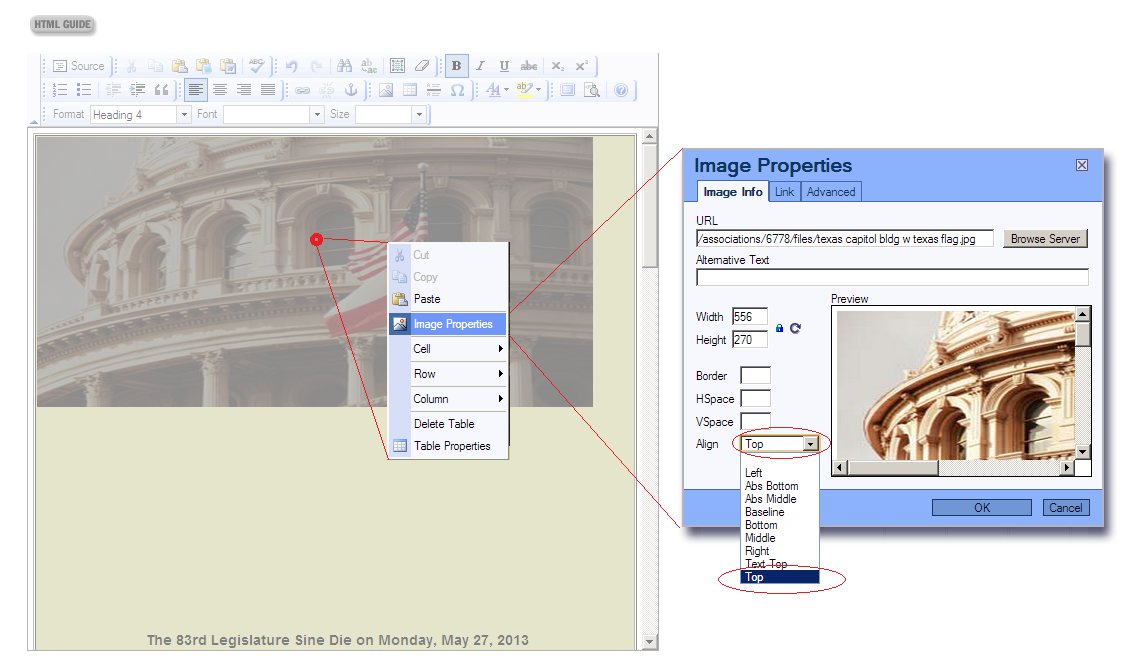The width and height of the screenshot is (1129, 661).
Task: Click the Insert Link chain icon
Action: point(302,90)
